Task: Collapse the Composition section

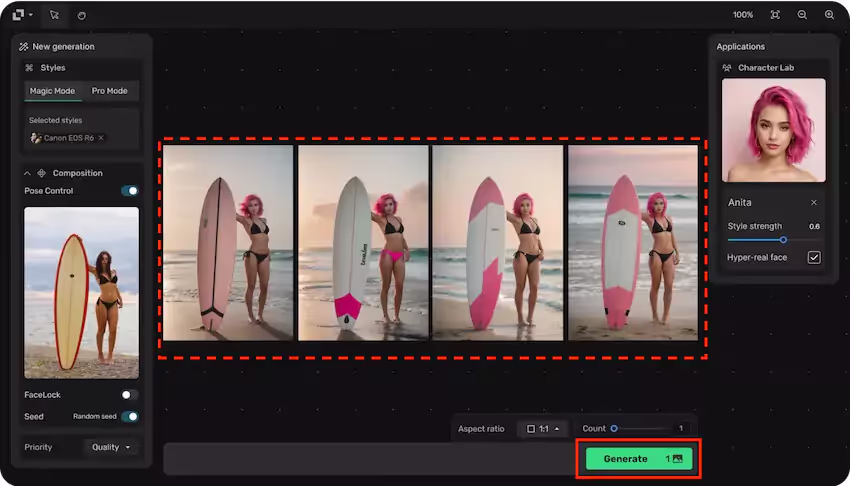Action: [27, 173]
